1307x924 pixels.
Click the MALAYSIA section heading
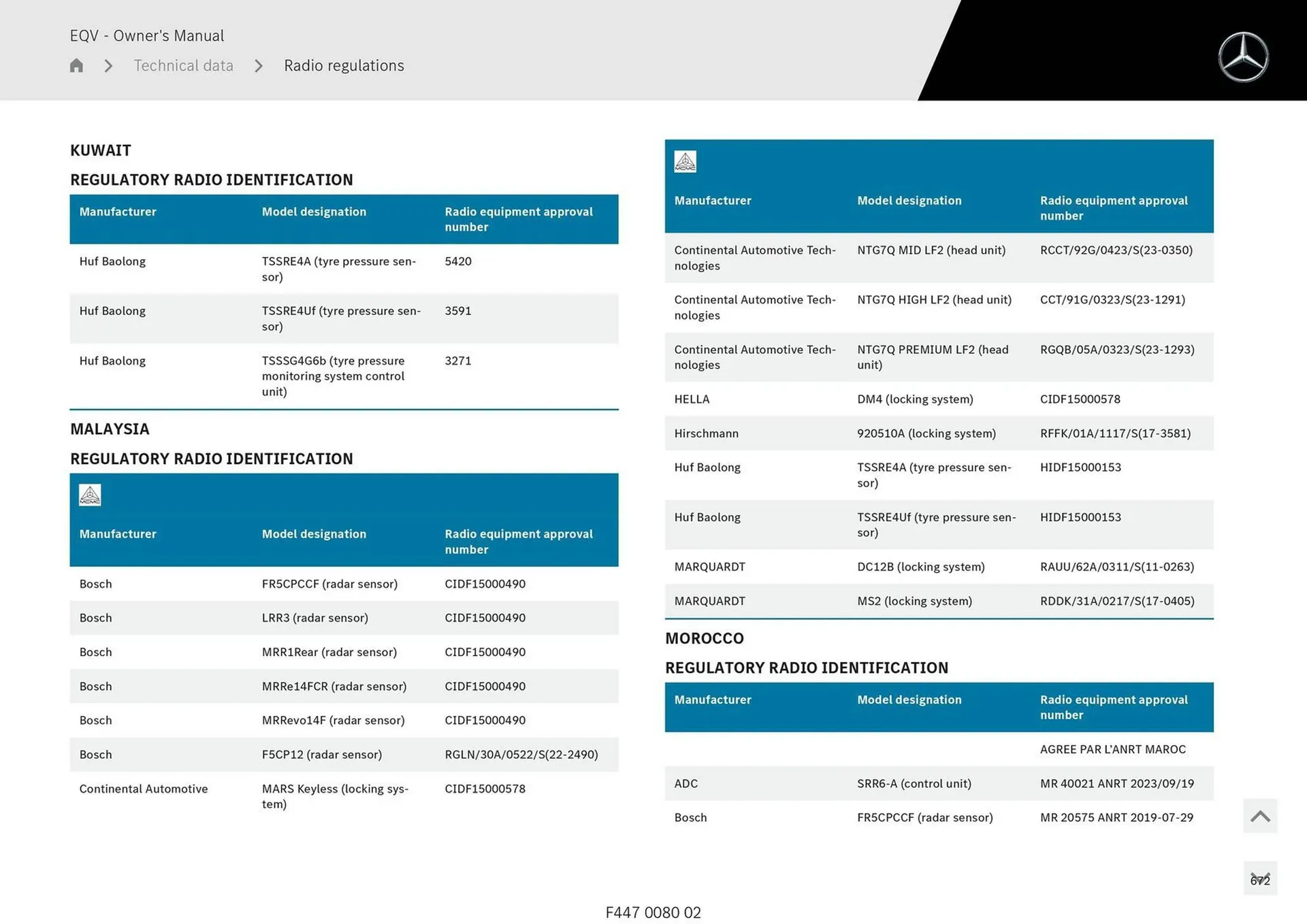(110, 429)
